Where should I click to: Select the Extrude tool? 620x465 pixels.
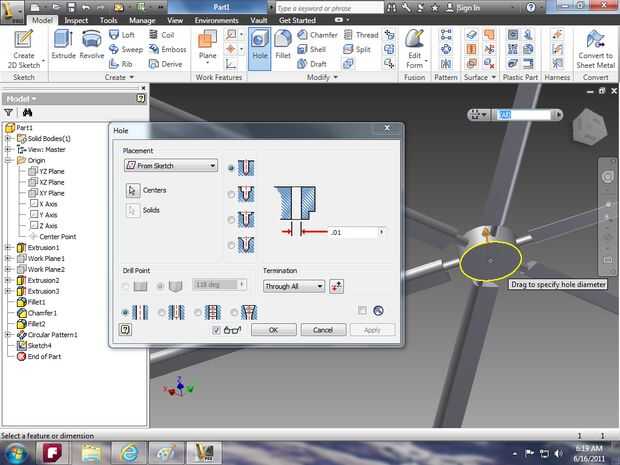tap(63, 44)
